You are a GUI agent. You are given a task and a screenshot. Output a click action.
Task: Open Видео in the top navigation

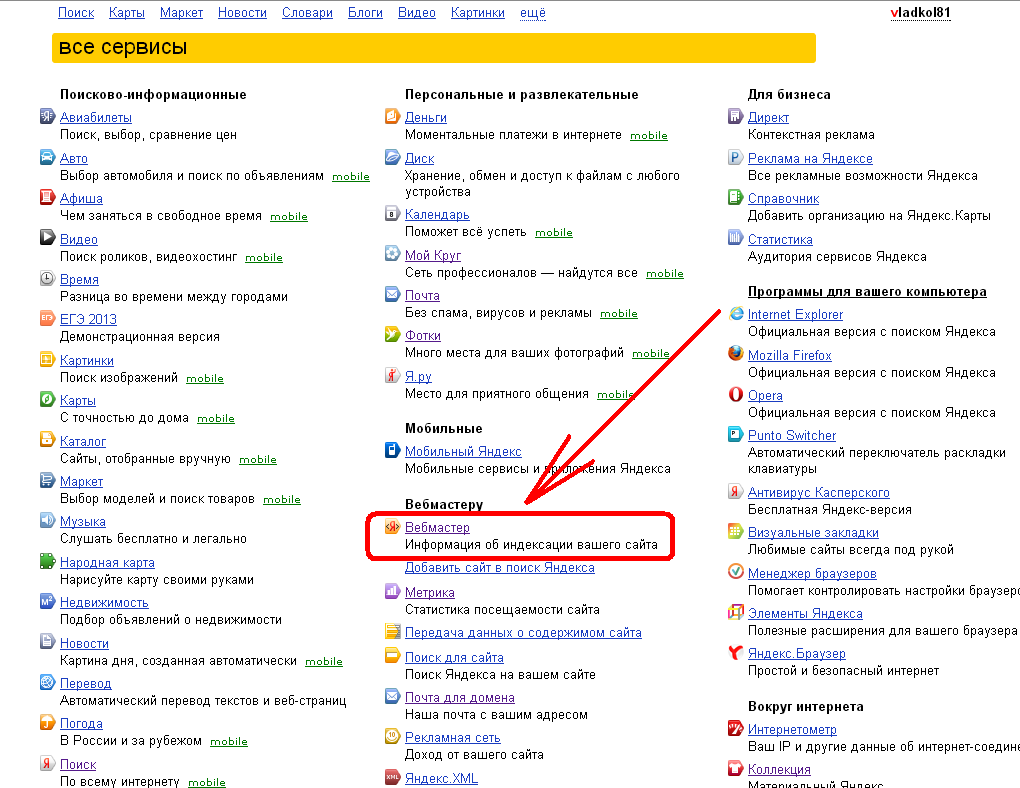pyautogui.click(x=417, y=12)
